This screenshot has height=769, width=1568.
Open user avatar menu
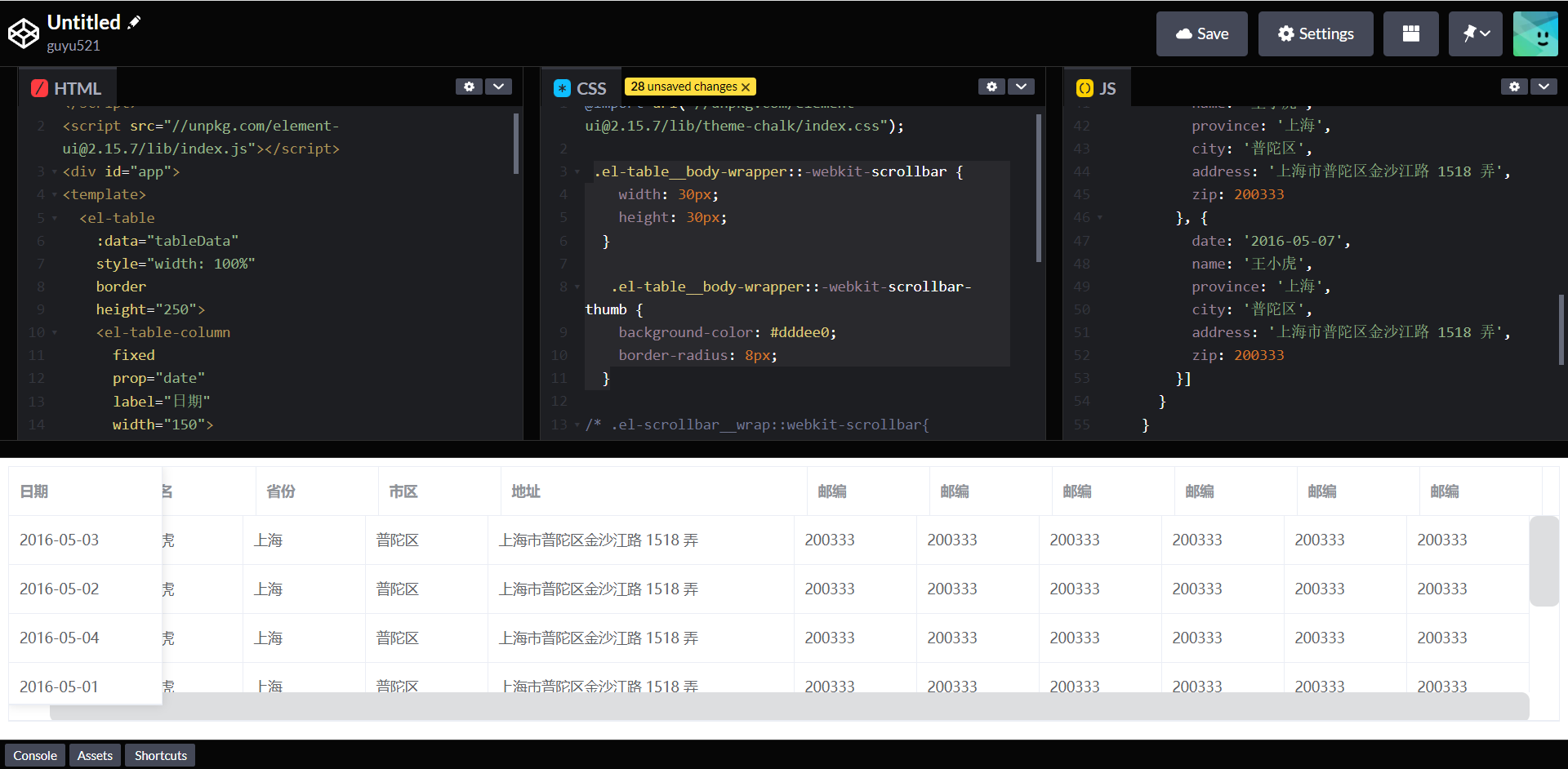point(1535,33)
